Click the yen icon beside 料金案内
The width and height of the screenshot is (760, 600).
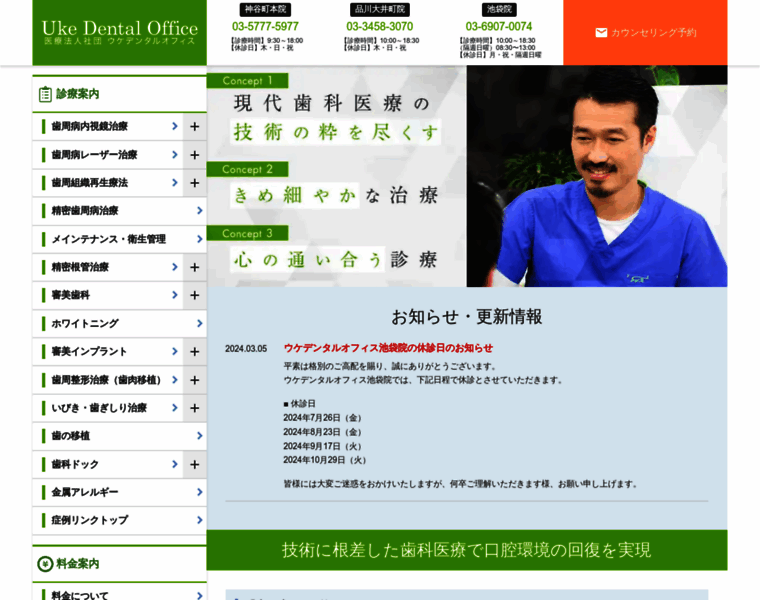(45, 564)
